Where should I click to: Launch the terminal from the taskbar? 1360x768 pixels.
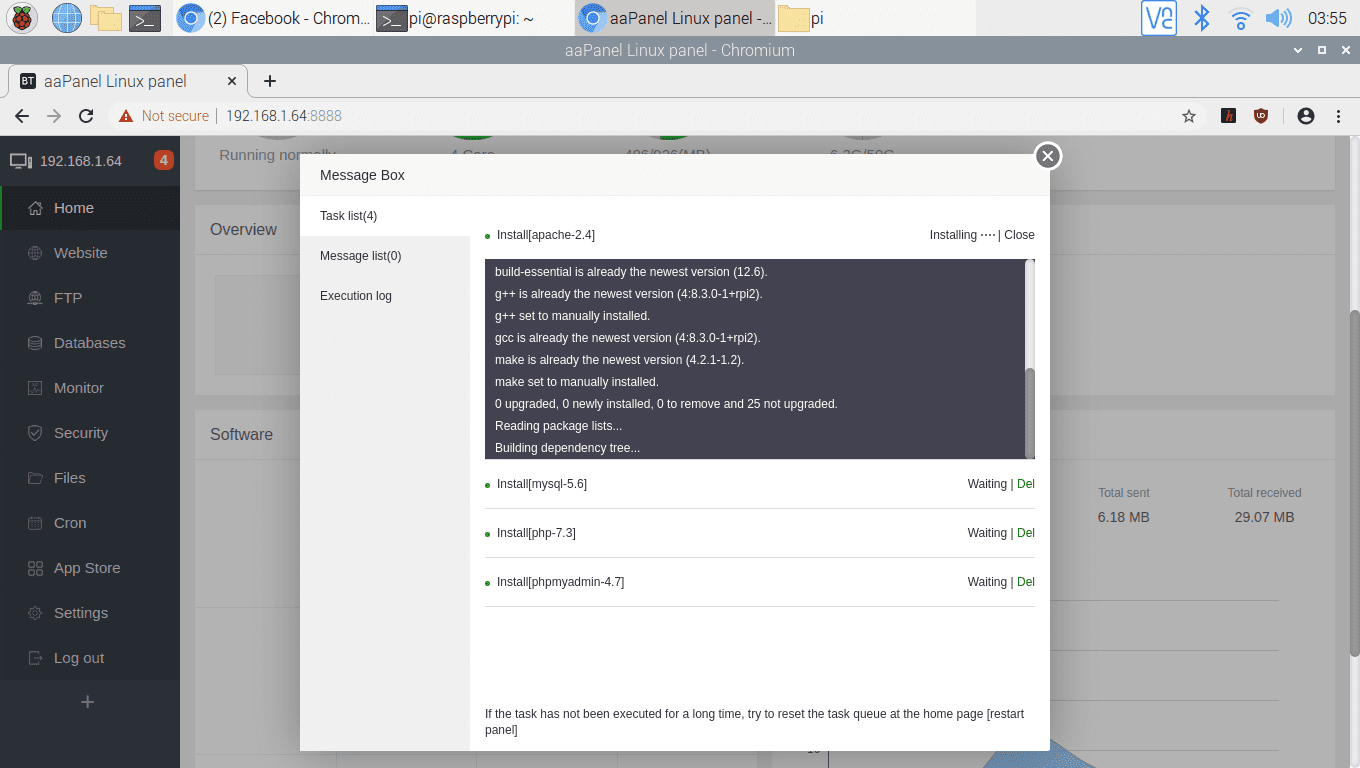(146, 18)
